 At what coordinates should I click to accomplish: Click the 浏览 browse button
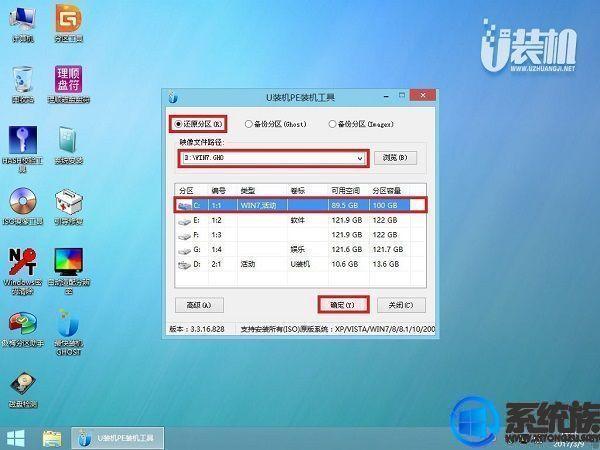click(395, 158)
